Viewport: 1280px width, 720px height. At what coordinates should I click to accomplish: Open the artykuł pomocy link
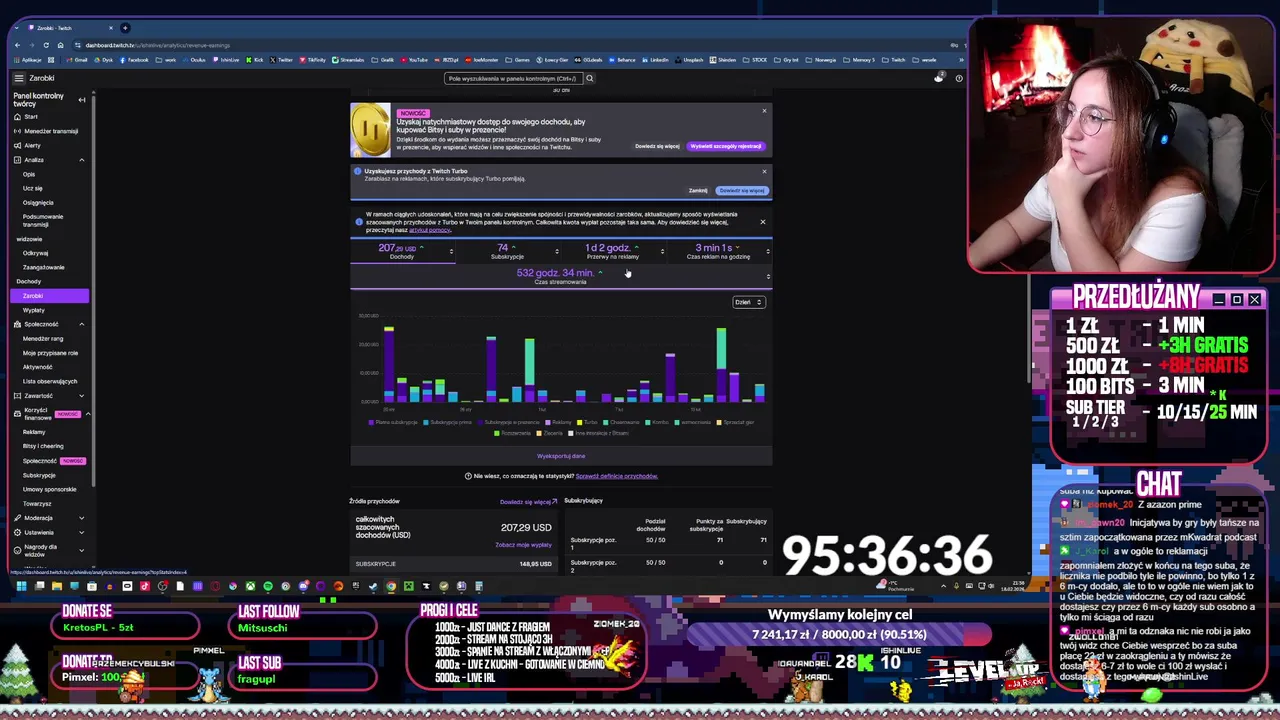[x=430, y=230]
